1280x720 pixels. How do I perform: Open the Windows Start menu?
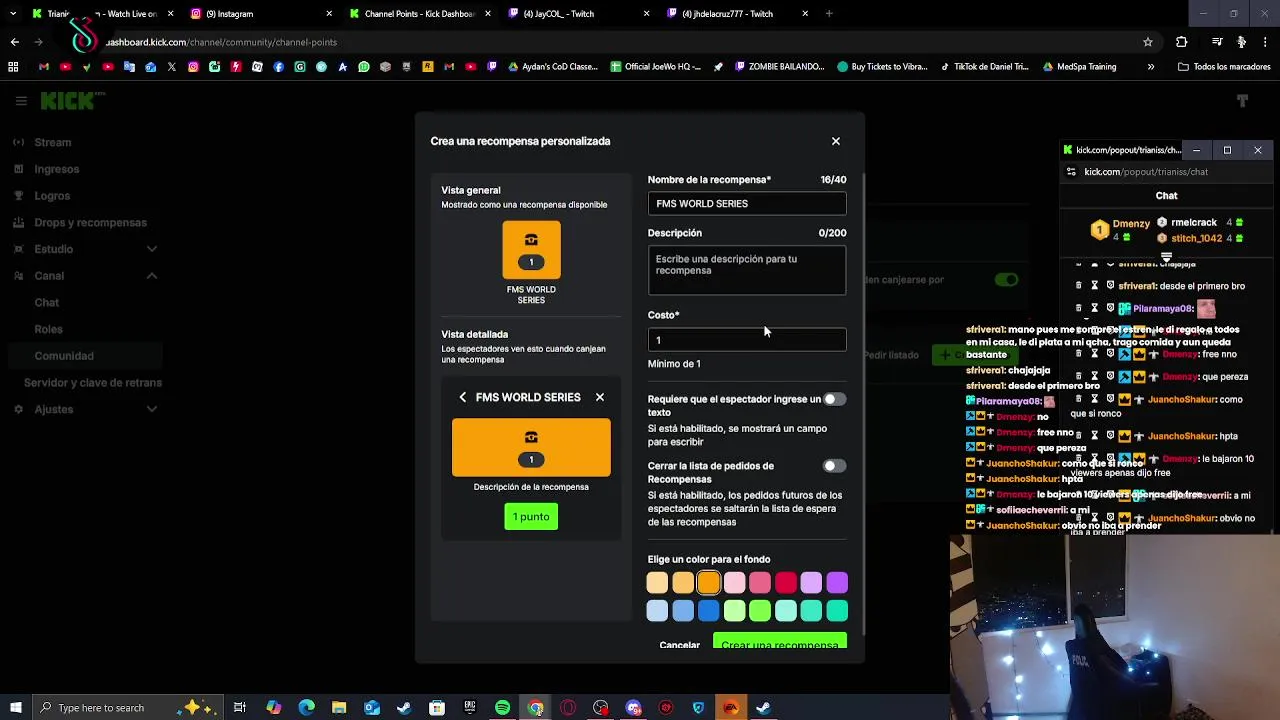(x=15, y=708)
